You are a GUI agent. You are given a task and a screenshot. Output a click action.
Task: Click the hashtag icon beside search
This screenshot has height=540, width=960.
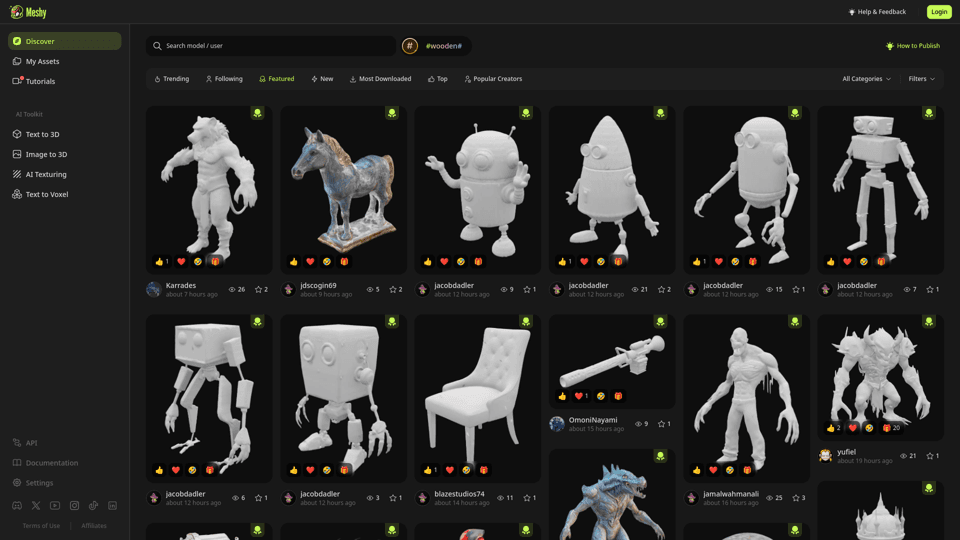pos(410,46)
